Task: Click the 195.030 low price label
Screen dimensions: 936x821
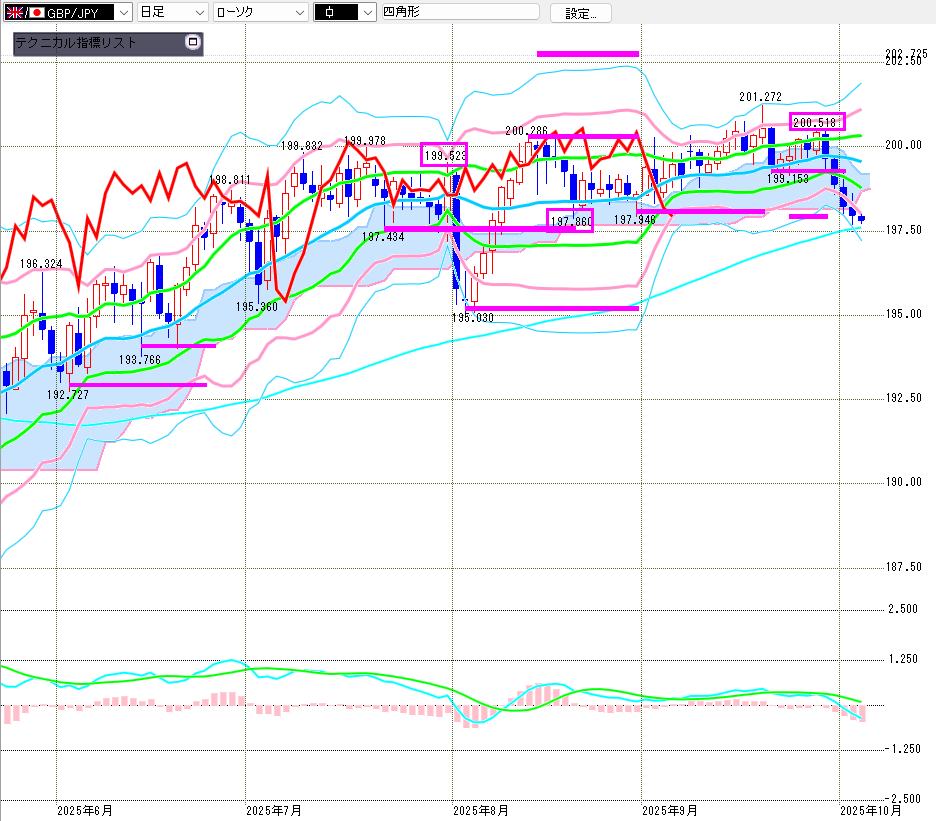Action: point(473,317)
